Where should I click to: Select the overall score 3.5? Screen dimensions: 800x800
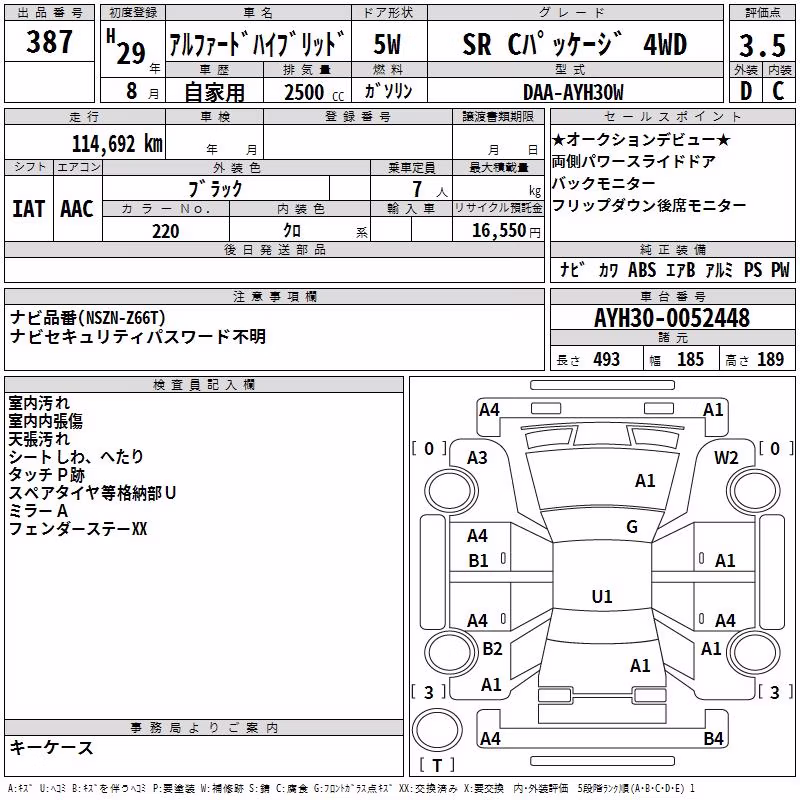[x=762, y=45]
